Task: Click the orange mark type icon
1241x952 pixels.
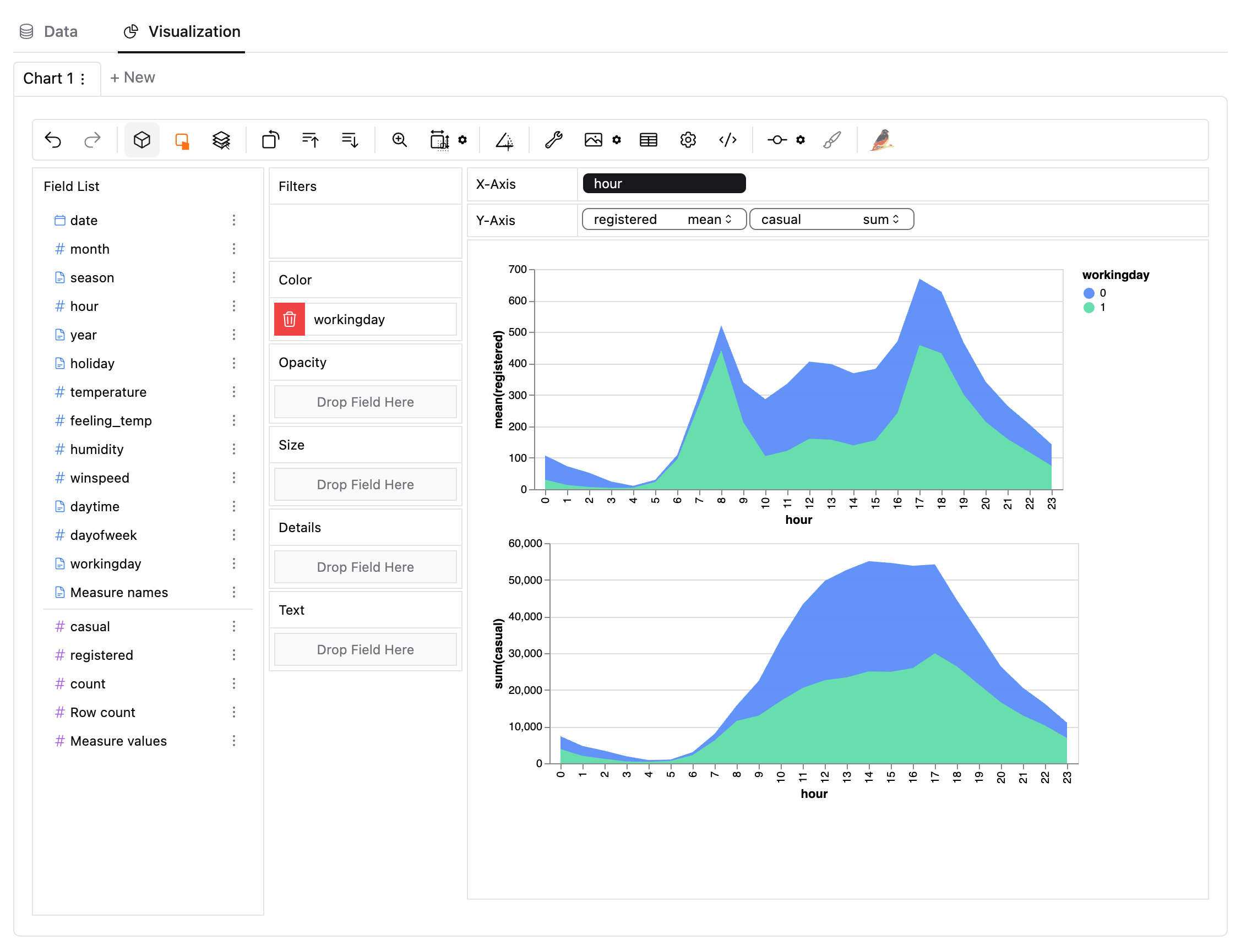Action: coord(182,140)
